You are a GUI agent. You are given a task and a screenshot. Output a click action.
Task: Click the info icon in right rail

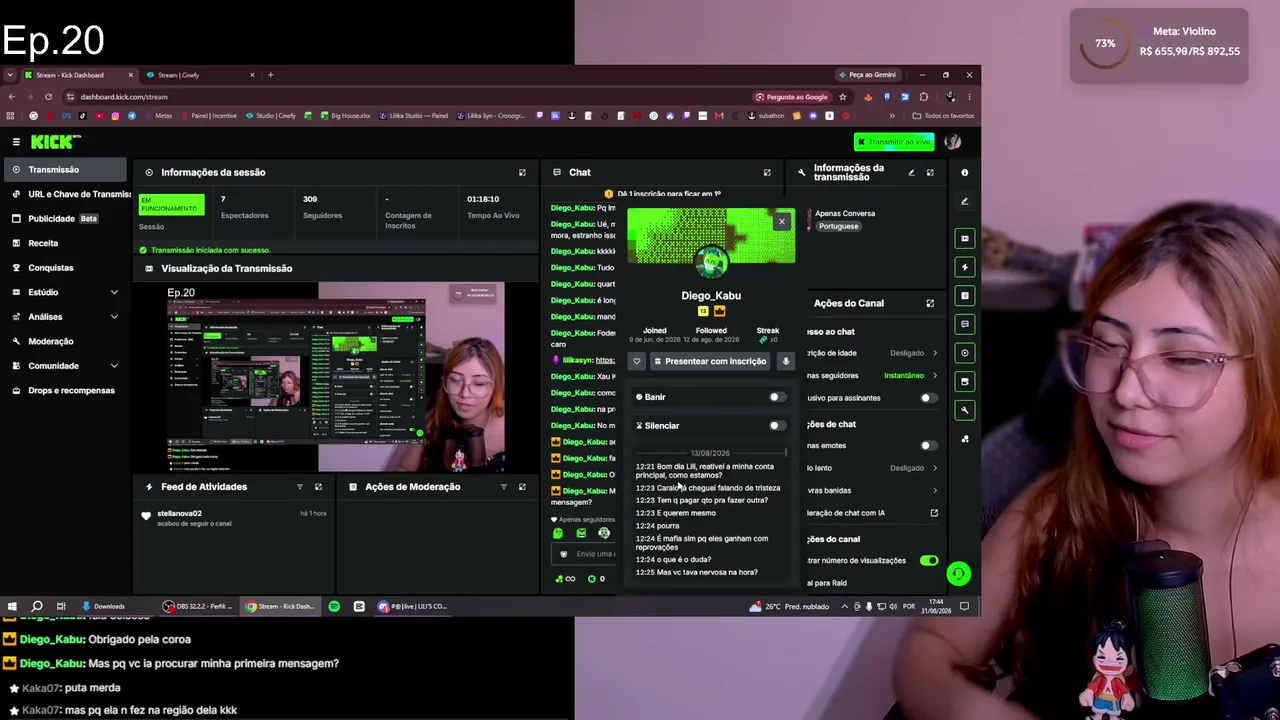[x=965, y=172]
